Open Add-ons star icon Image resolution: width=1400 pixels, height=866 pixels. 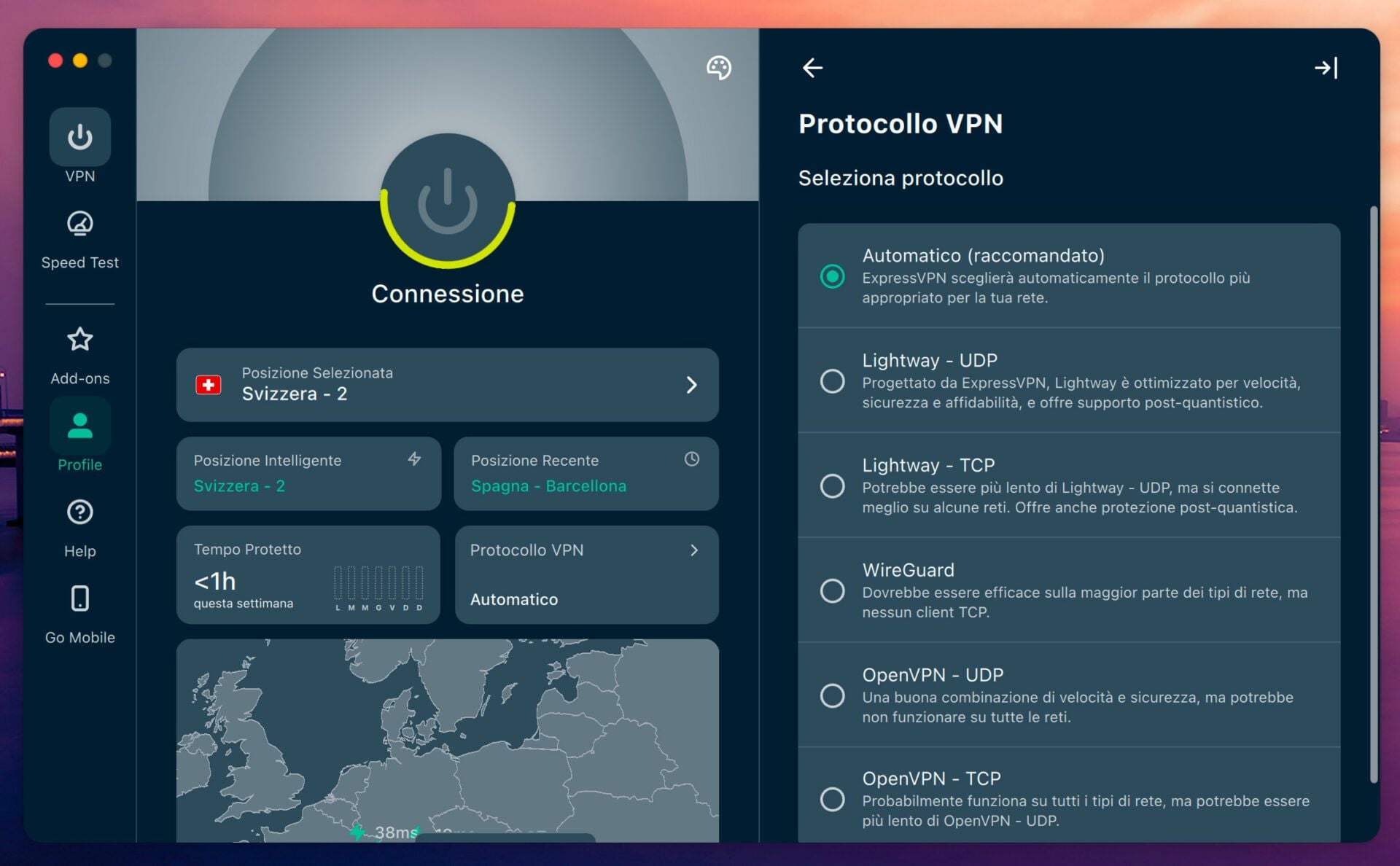(x=80, y=339)
